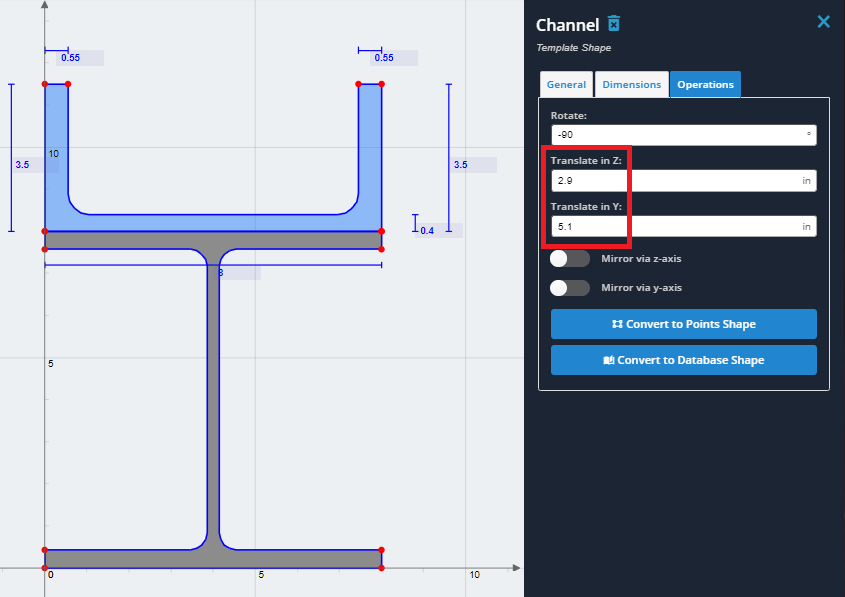845x597 pixels.
Task: Click the left 3.5 height dimension label
Action: click(x=22, y=165)
